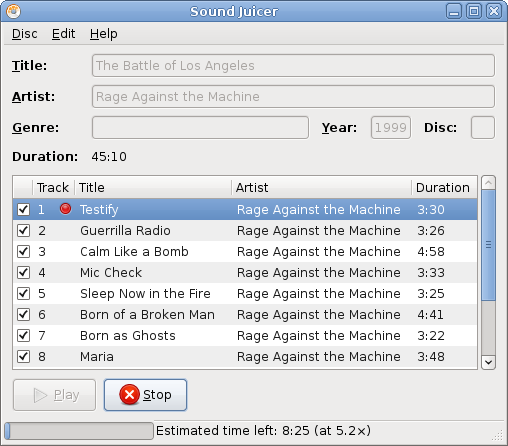The image size is (508, 446).
Task: Uncheck track 1 Testify checkbox
Action: coord(23,210)
